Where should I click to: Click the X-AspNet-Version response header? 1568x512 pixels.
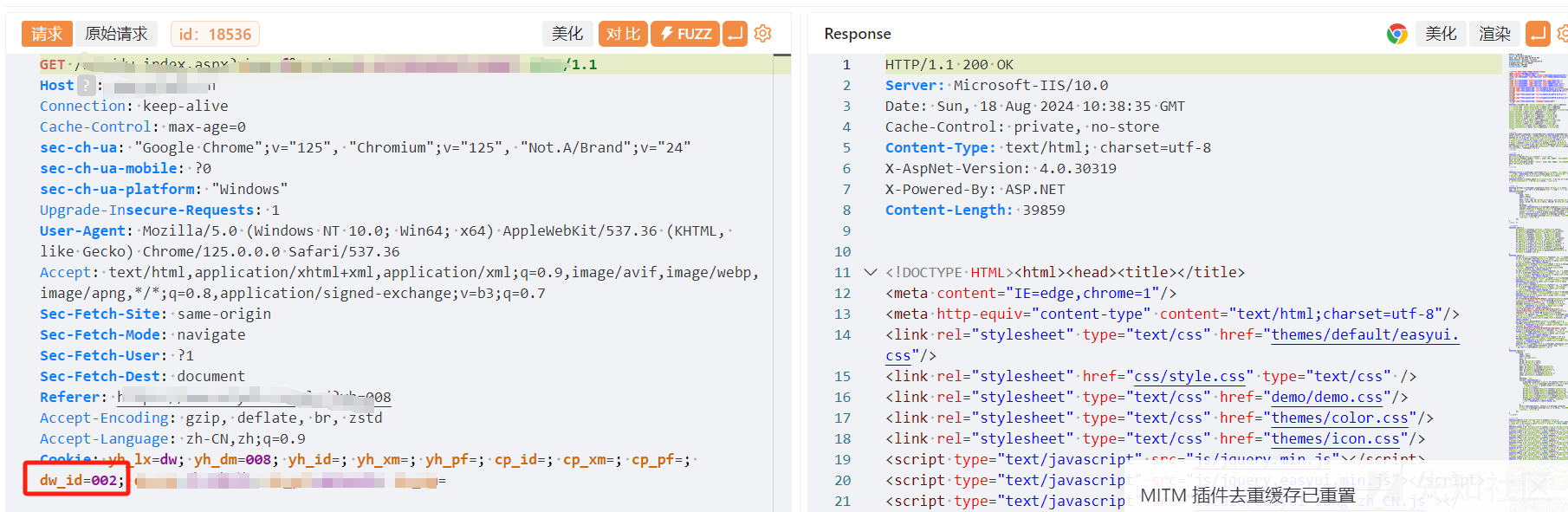[x=1001, y=168]
